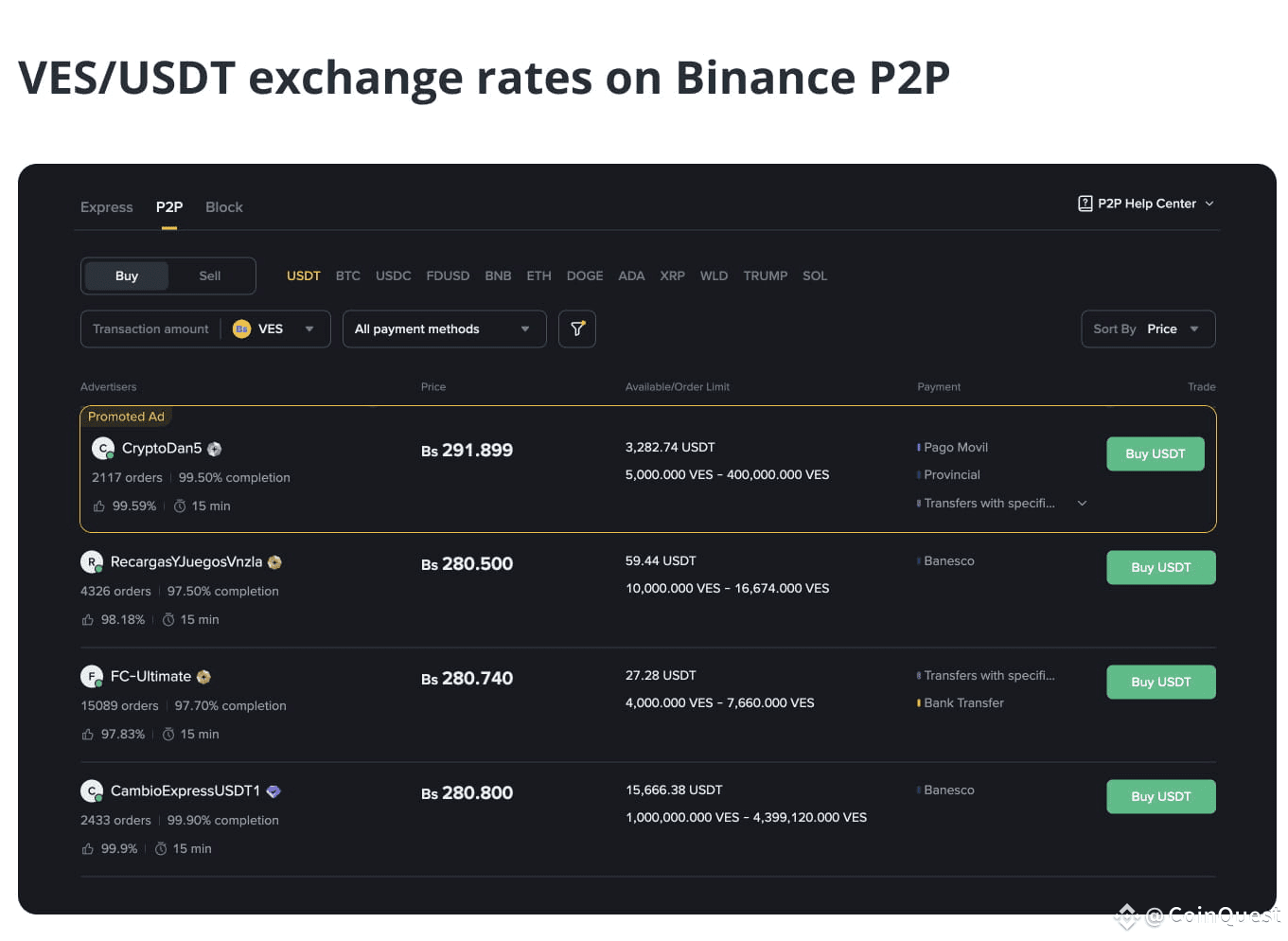This screenshot has height=941, width=1288.
Task: Select the USDC crypto tab
Action: click(x=393, y=276)
